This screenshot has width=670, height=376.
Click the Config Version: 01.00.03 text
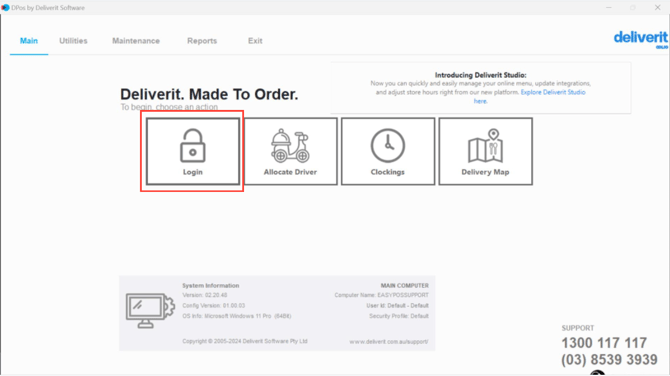tap(214, 306)
